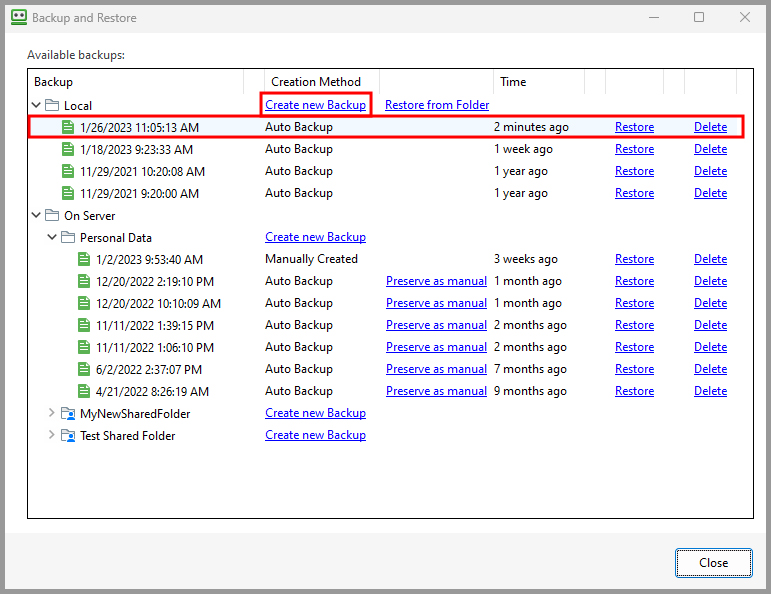
Task: Click the Close button
Action: 713,563
